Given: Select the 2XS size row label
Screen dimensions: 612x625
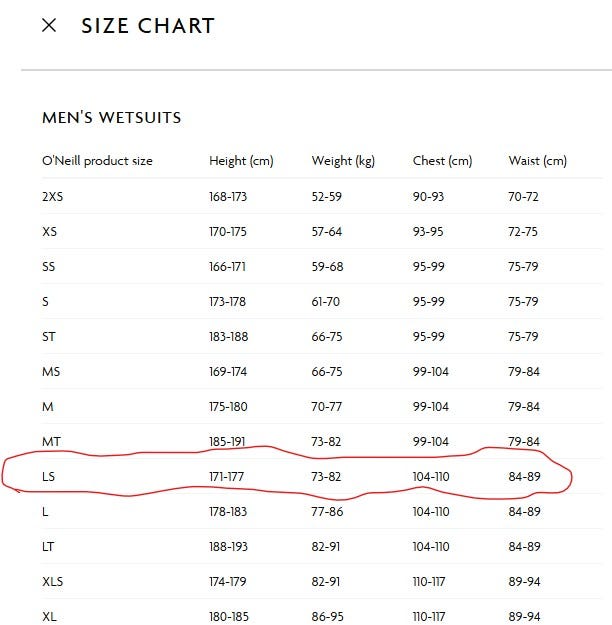Looking at the screenshot, I should [x=52, y=197].
